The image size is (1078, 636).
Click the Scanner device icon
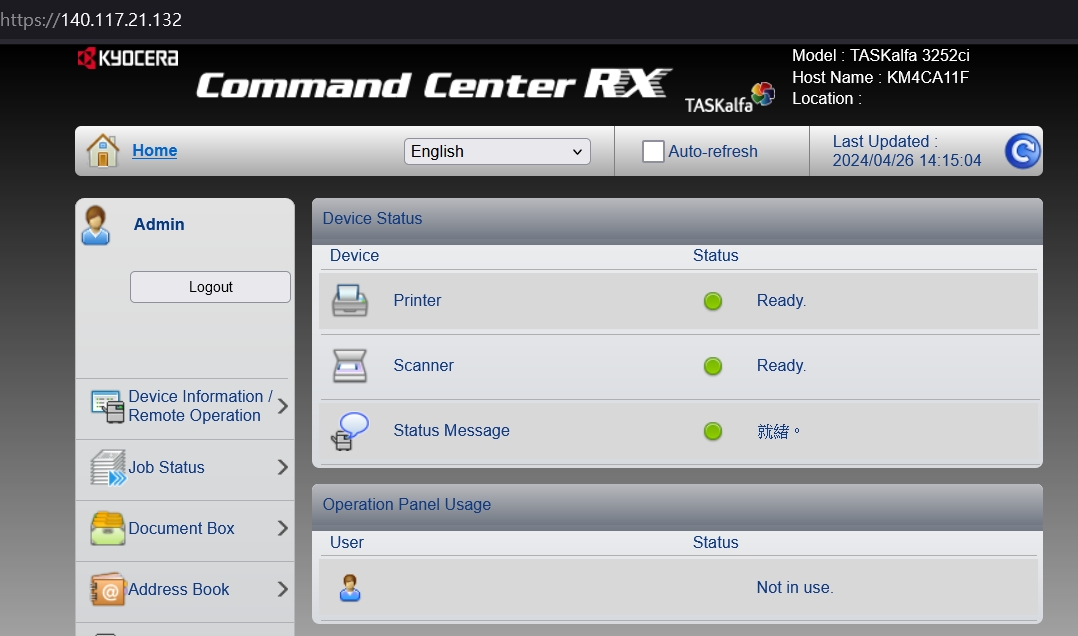click(350, 366)
